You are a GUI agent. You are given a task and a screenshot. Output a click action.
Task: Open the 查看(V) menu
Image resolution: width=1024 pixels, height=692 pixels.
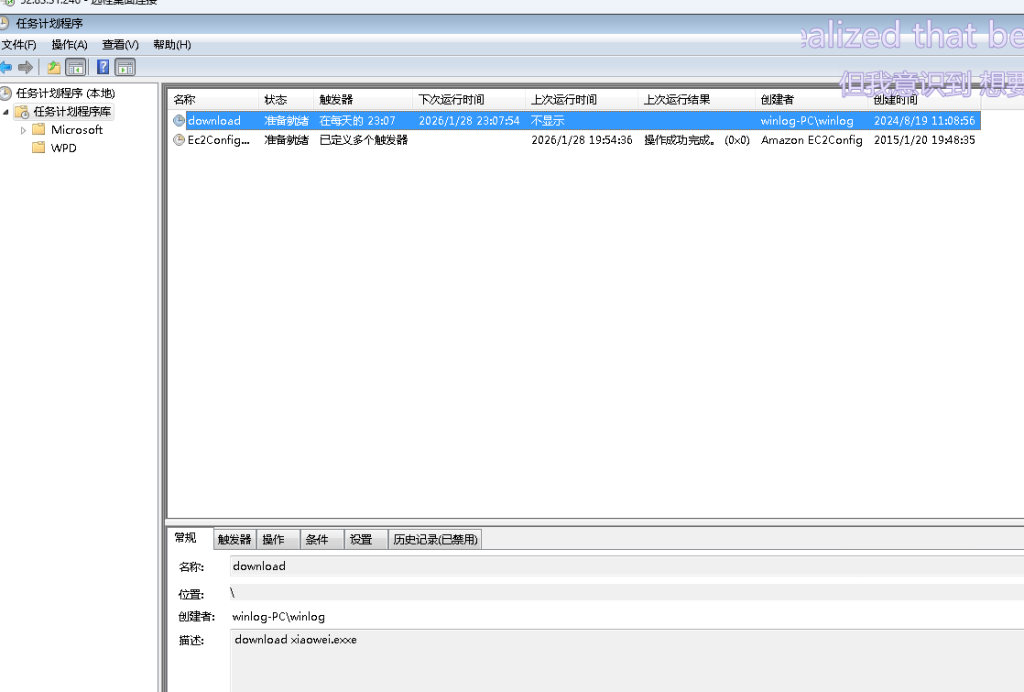(120, 45)
